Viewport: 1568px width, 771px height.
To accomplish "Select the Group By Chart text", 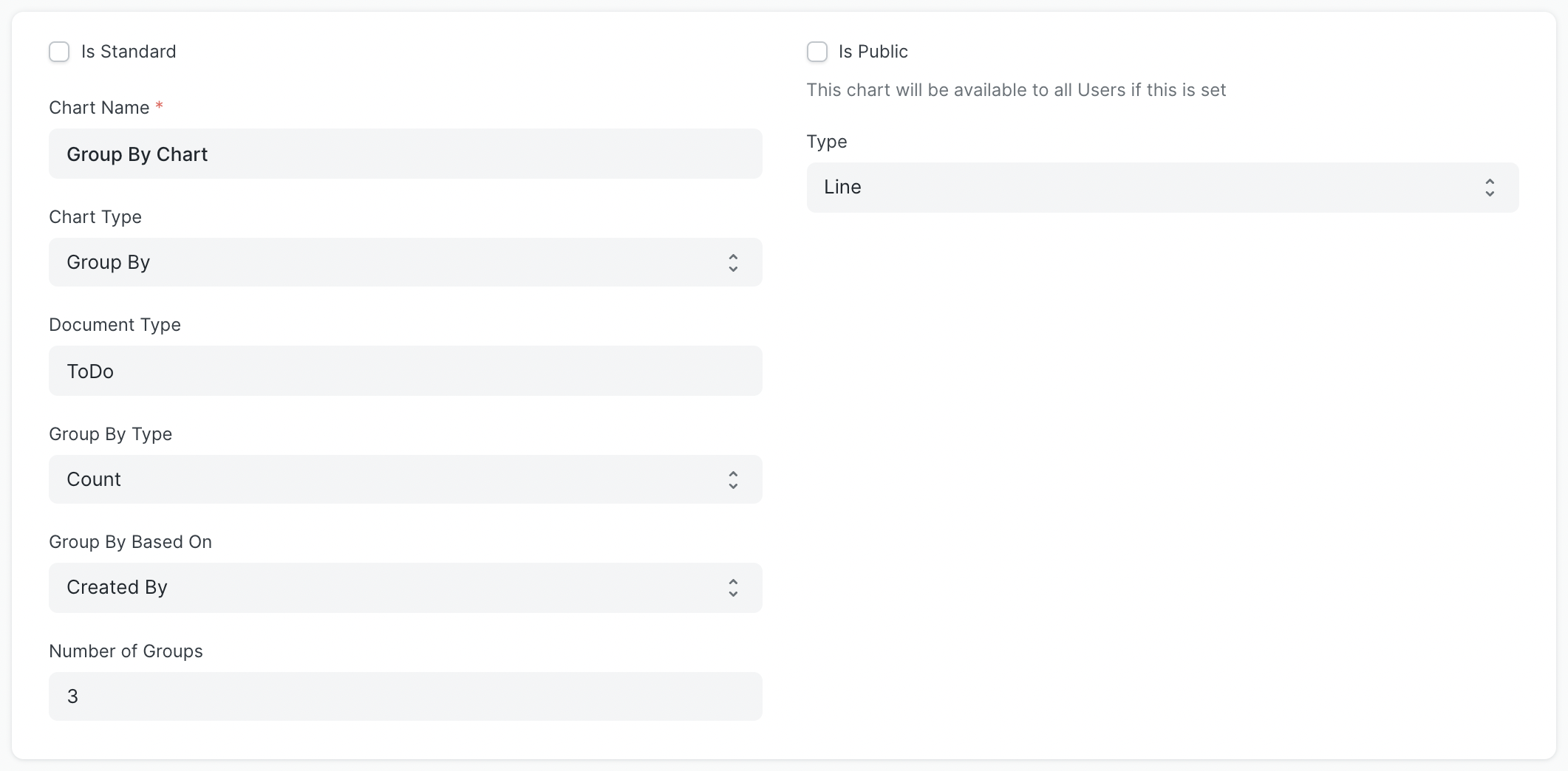I will (137, 154).
